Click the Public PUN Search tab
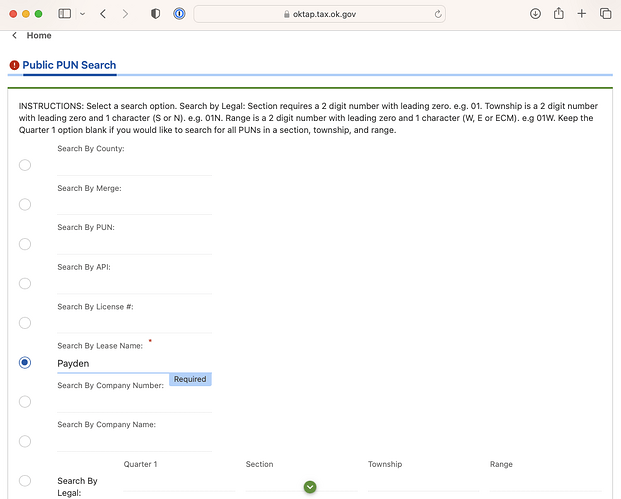 [69, 65]
